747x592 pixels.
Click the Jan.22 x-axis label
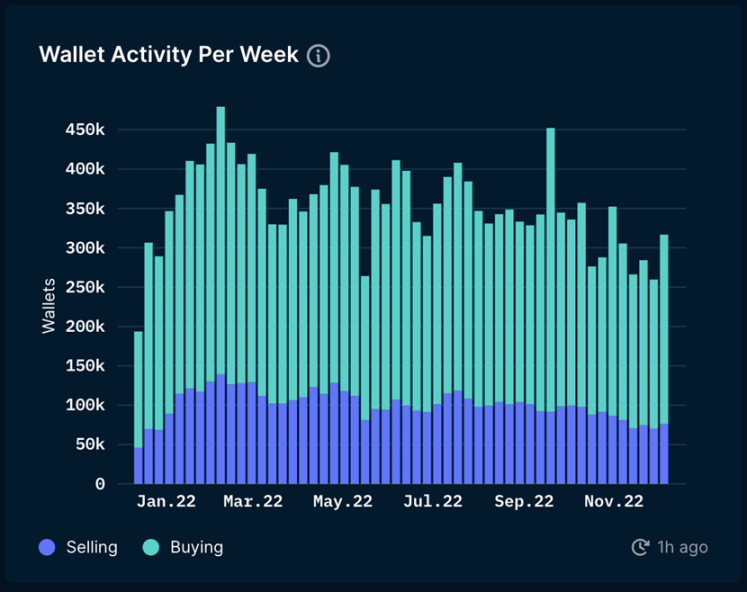point(166,502)
